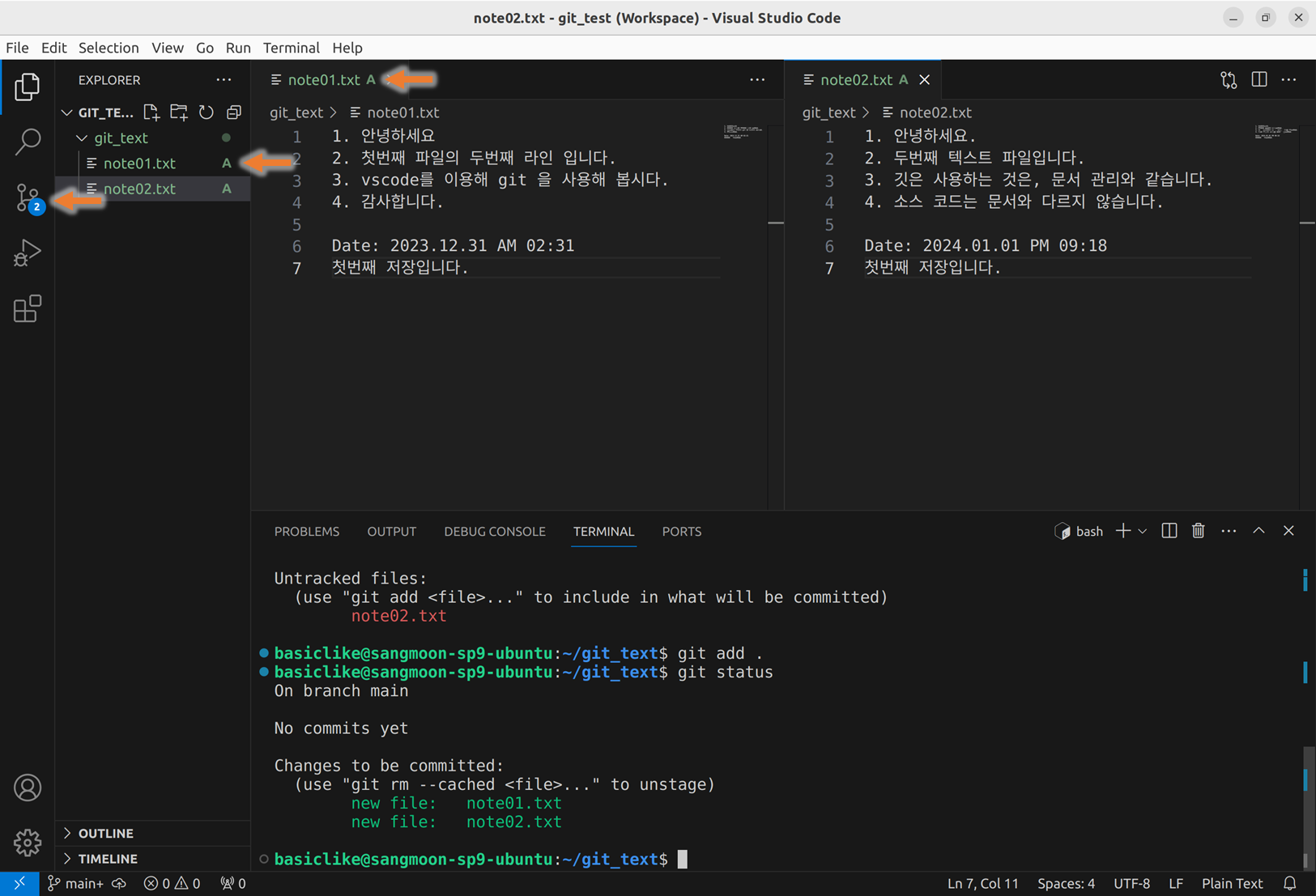The width and height of the screenshot is (1316, 896).
Task: Open the Manage gear icon
Action: click(27, 843)
